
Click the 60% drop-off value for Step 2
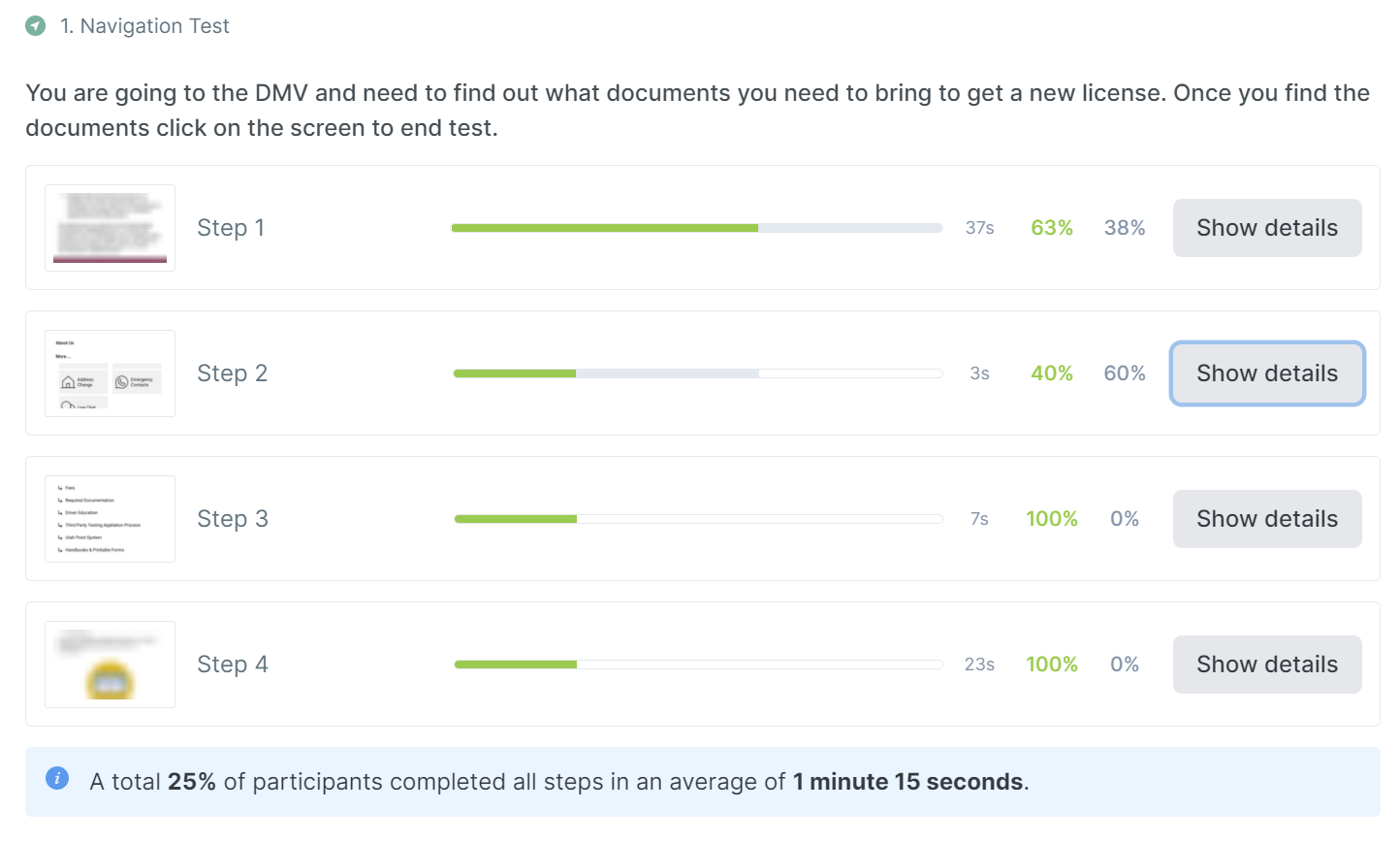click(1125, 373)
